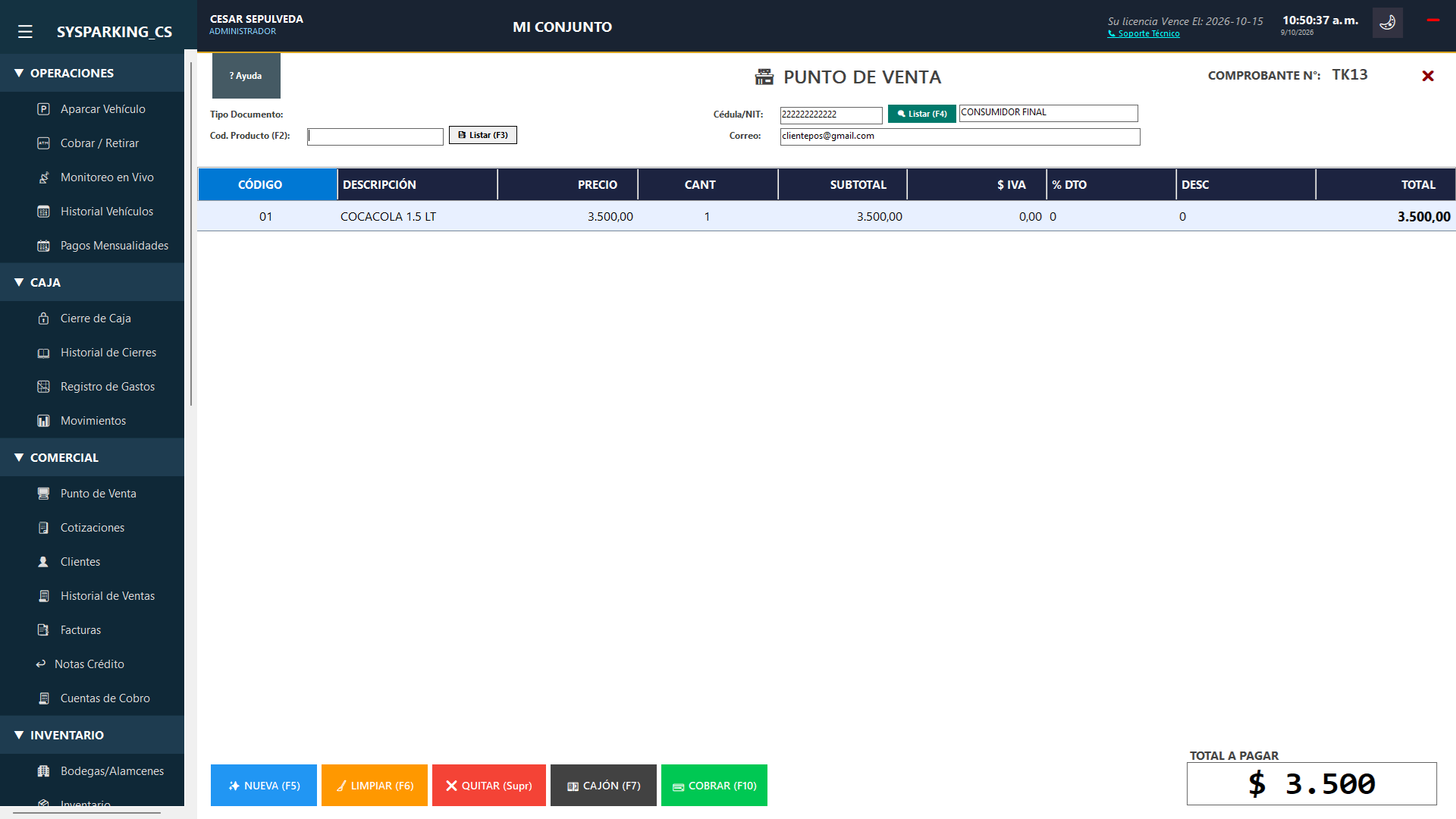Click the CÓDIGO column header
Image resolution: width=1456 pixels, height=819 pixels.
click(x=268, y=184)
